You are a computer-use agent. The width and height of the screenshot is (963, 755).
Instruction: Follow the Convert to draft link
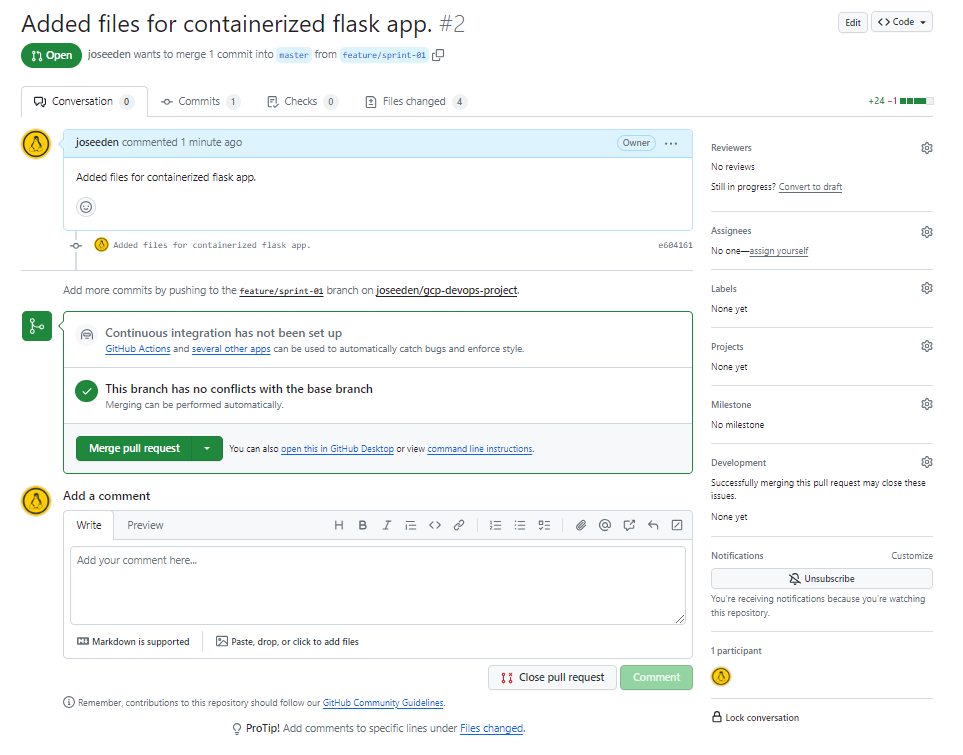pos(810,187)
